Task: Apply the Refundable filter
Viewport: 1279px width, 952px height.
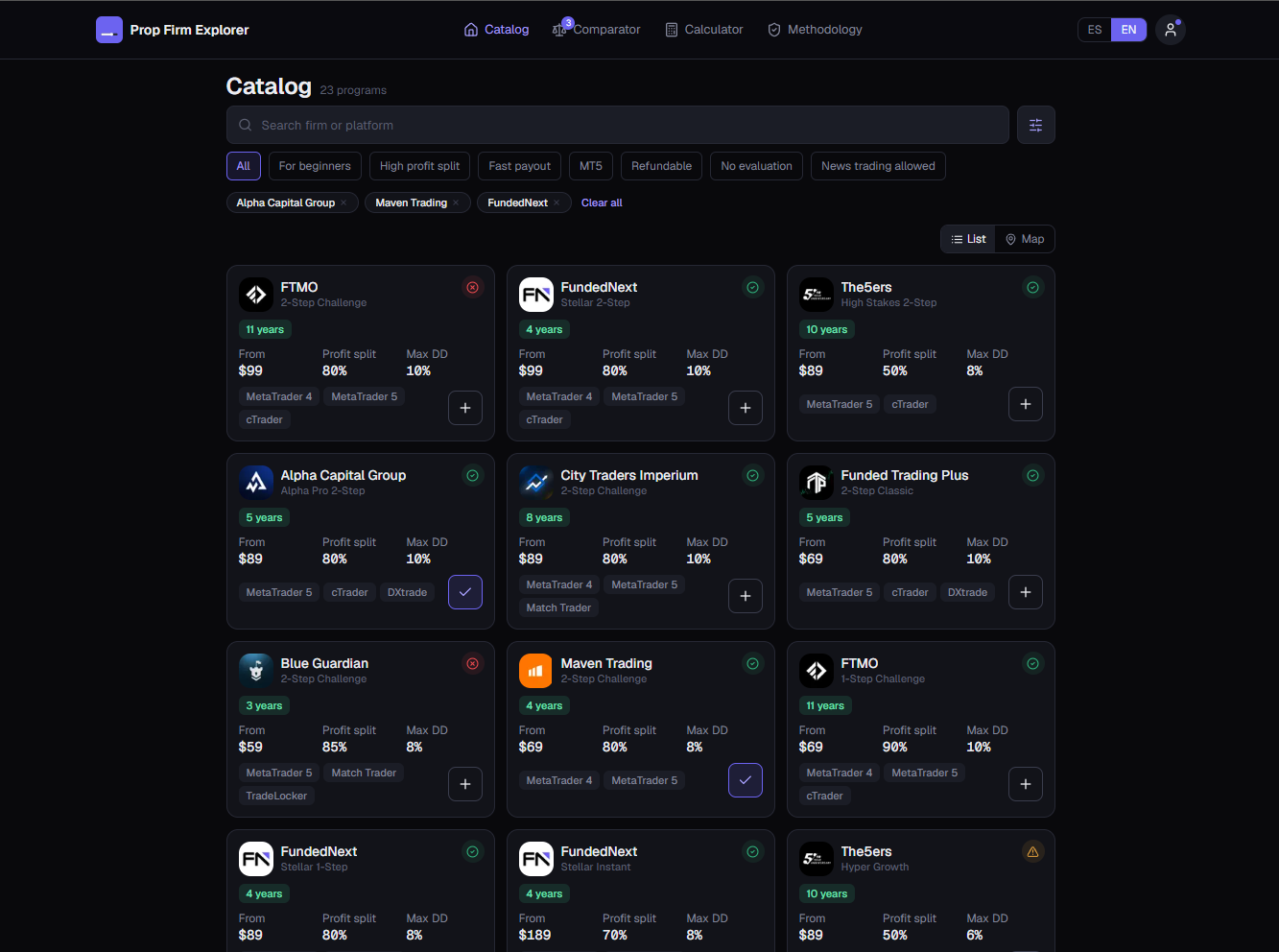Action: (662, 166)
